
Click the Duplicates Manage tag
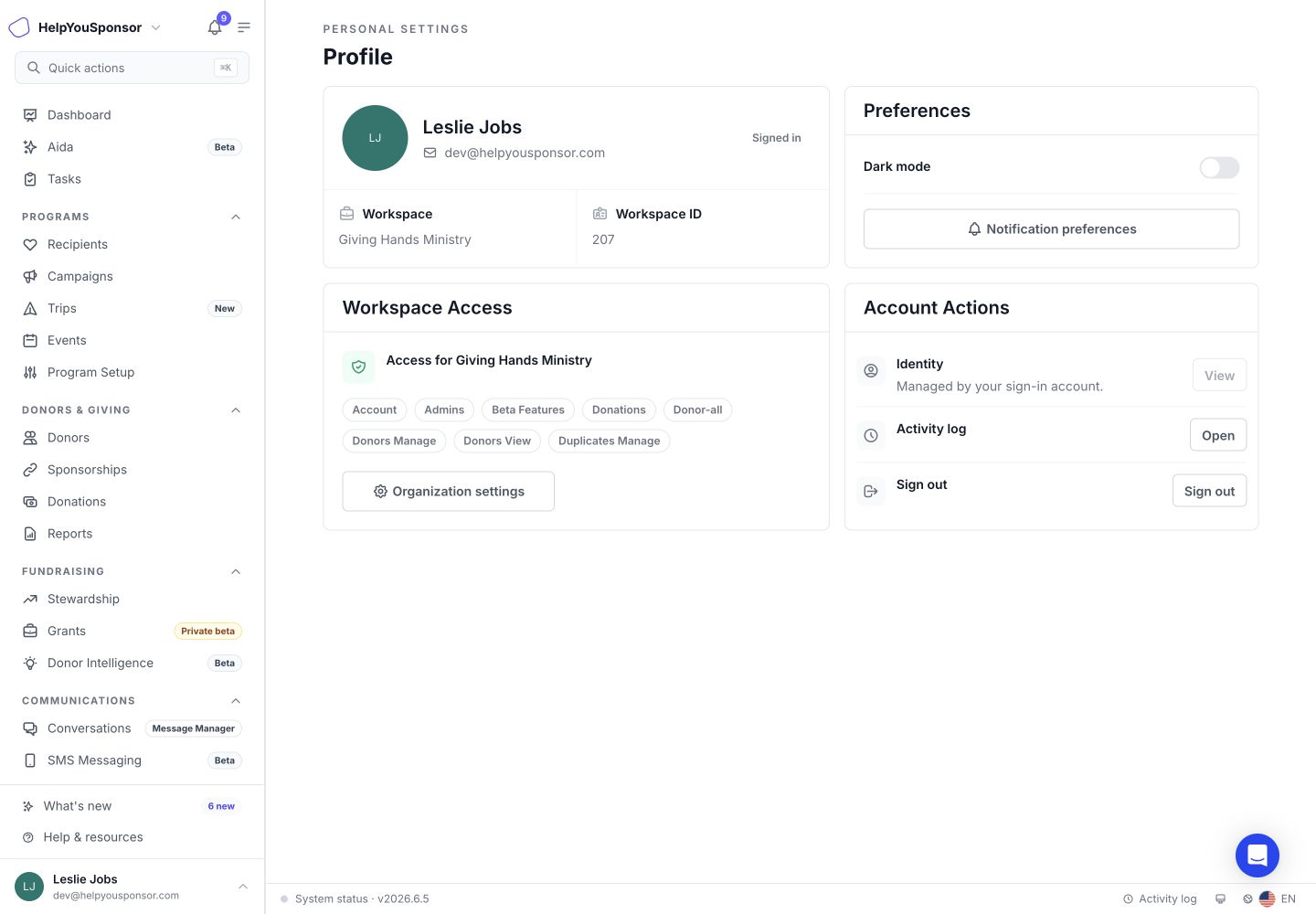point(609,441)
